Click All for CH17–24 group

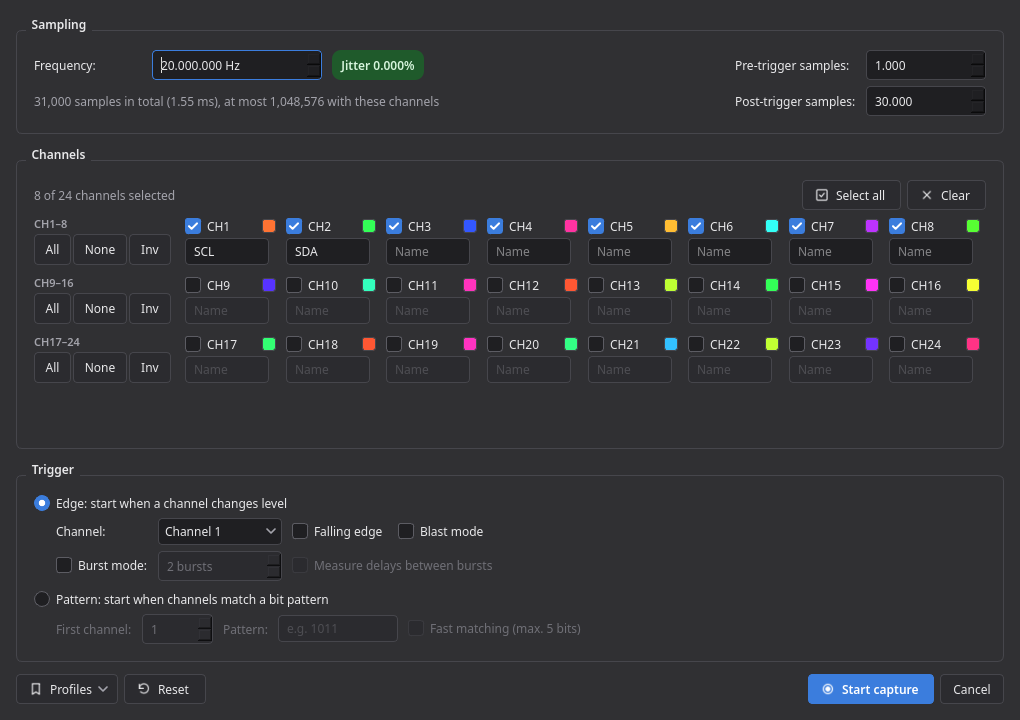pos(53,367)
